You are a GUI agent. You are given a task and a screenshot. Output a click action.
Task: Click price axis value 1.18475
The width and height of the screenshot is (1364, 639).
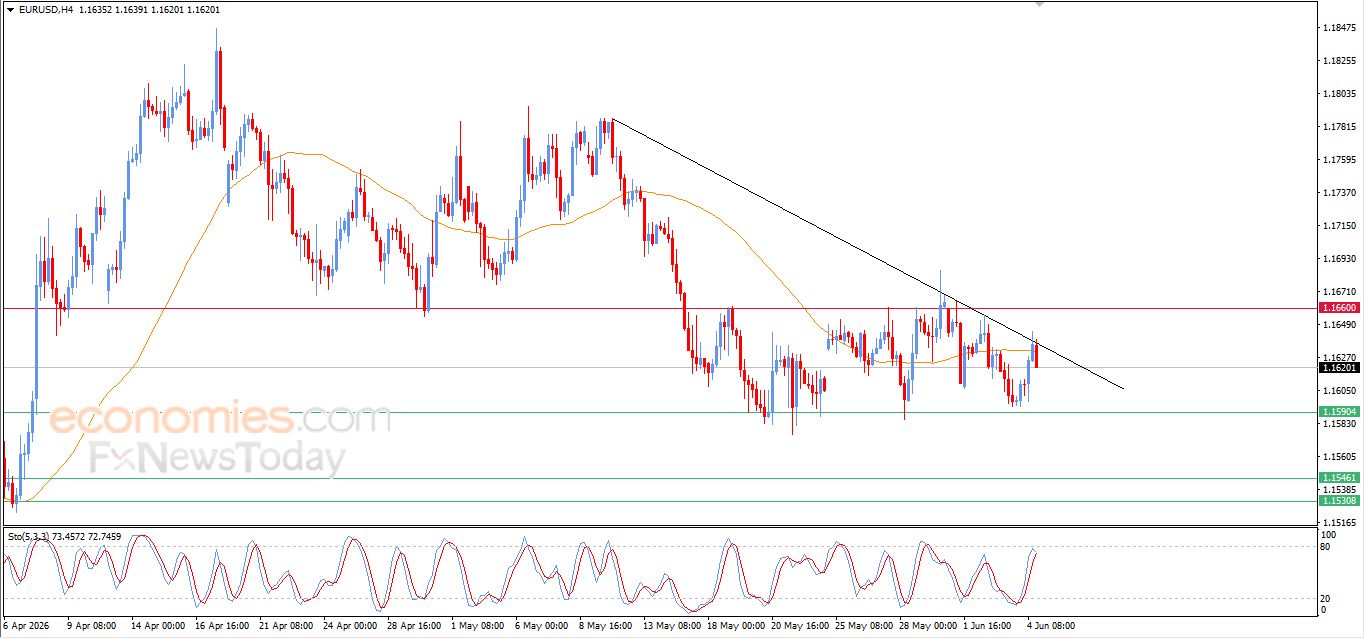click(1338, 28)
